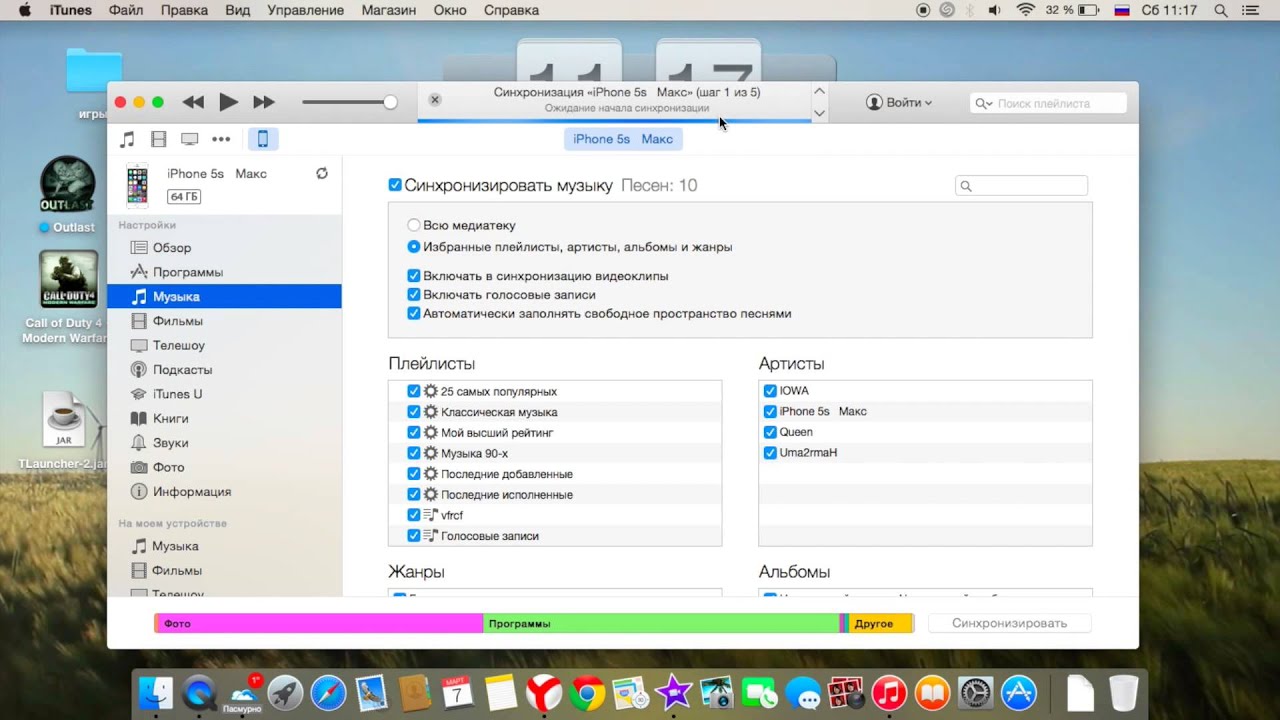Image resolution: width=1280 pixels, height=720 pixels.
Task: Click the music search field beside song count
Action: pos(1021,186)
